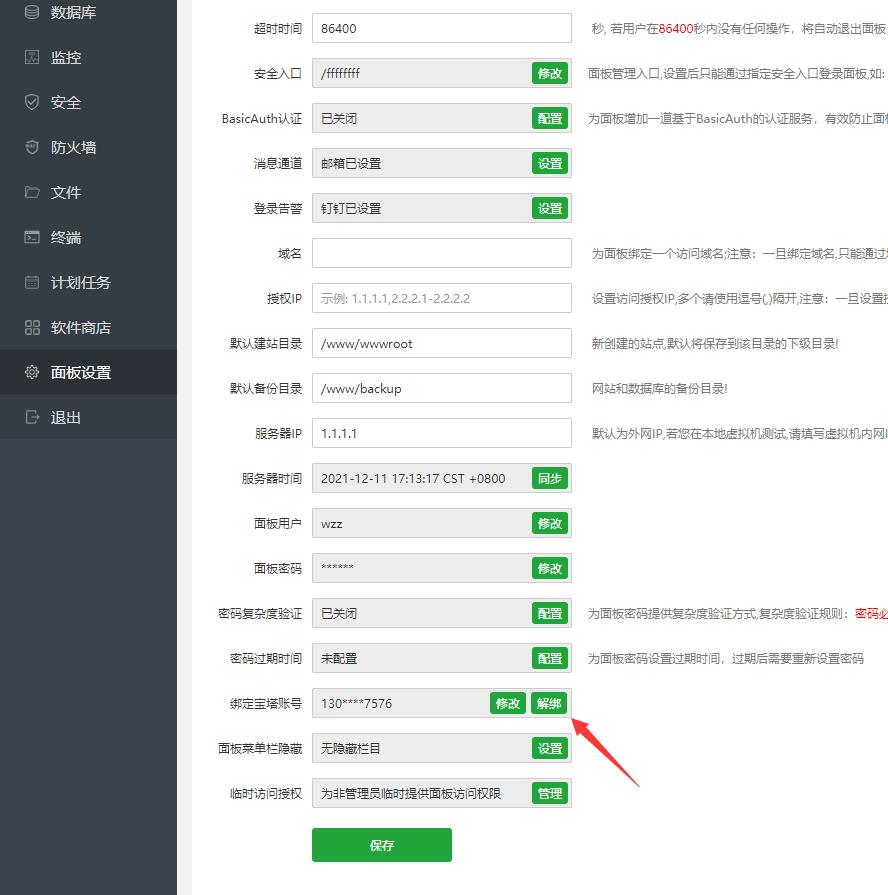Click 配置 button for 密码复杂度验证
Viewport: 888px width, 895px height.
550,614
